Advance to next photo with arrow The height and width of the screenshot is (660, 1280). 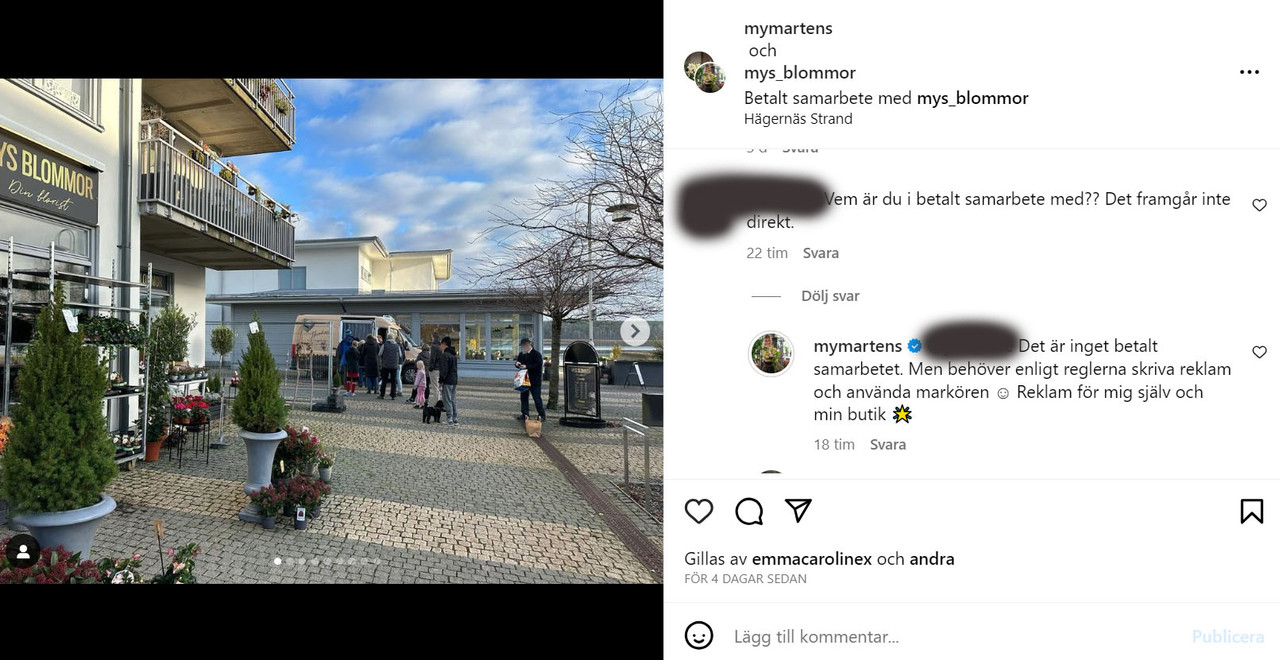coord(635,331)
